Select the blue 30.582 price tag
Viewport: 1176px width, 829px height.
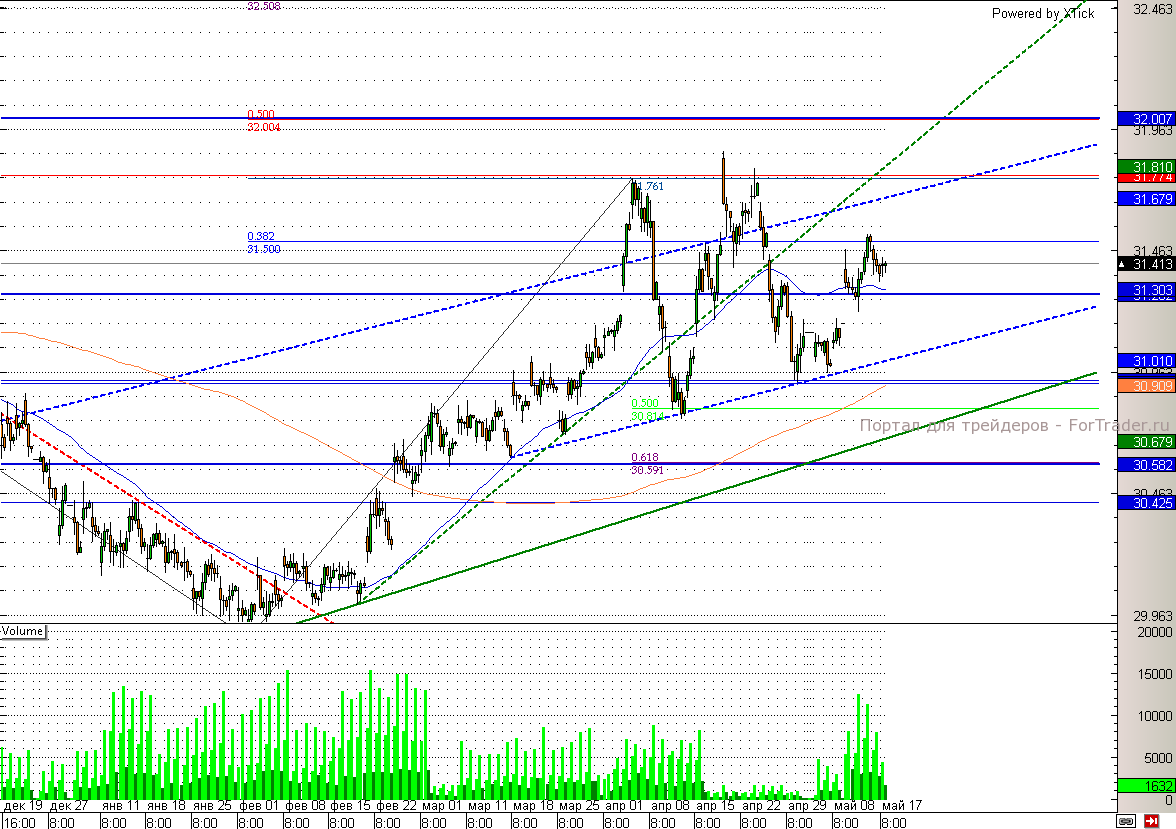pos(1145,465)
